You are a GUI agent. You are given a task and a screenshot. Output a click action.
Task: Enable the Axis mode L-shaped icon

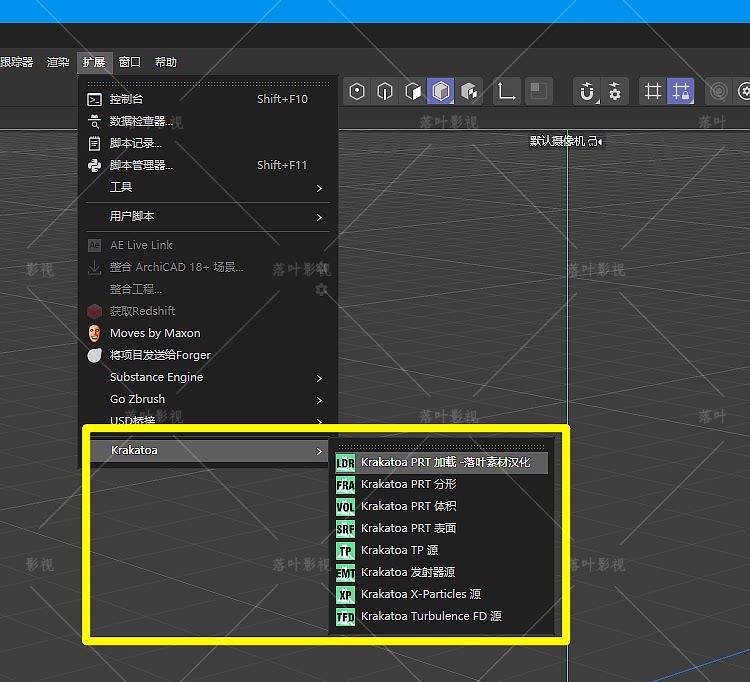pos(506,91)
